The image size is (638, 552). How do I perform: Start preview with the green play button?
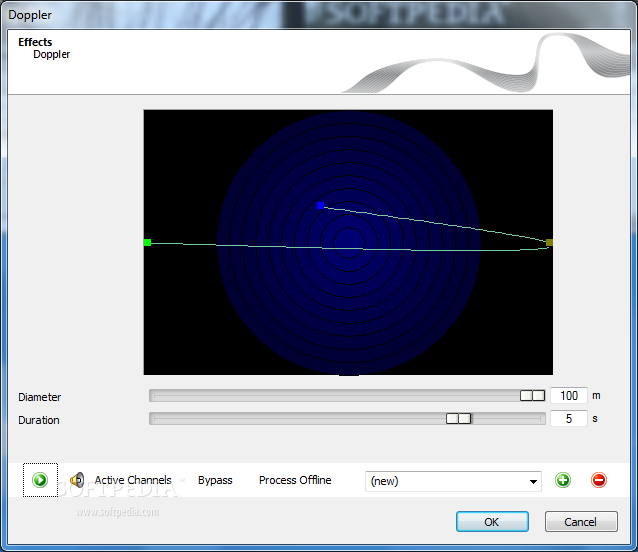(x=40, y=480)
